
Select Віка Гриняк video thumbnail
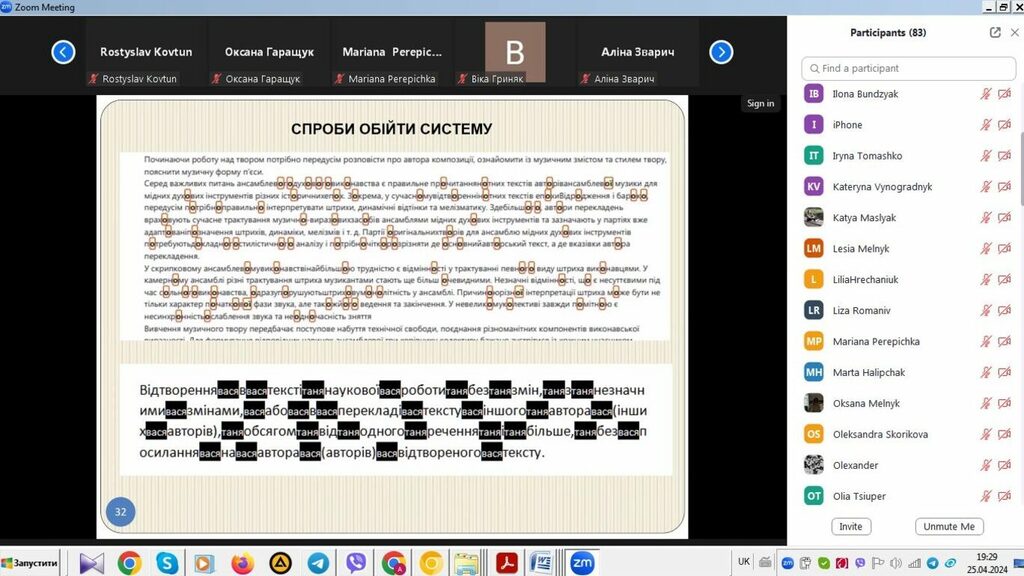point(515,54)
